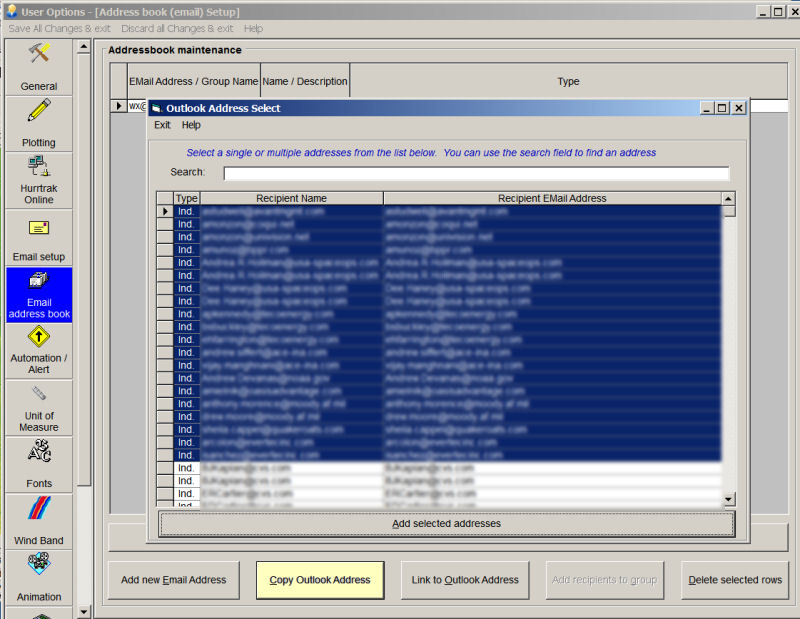Click the row selector arrow in Addressbook maintenance grid
Screen dimensions: 800x619
118,106
